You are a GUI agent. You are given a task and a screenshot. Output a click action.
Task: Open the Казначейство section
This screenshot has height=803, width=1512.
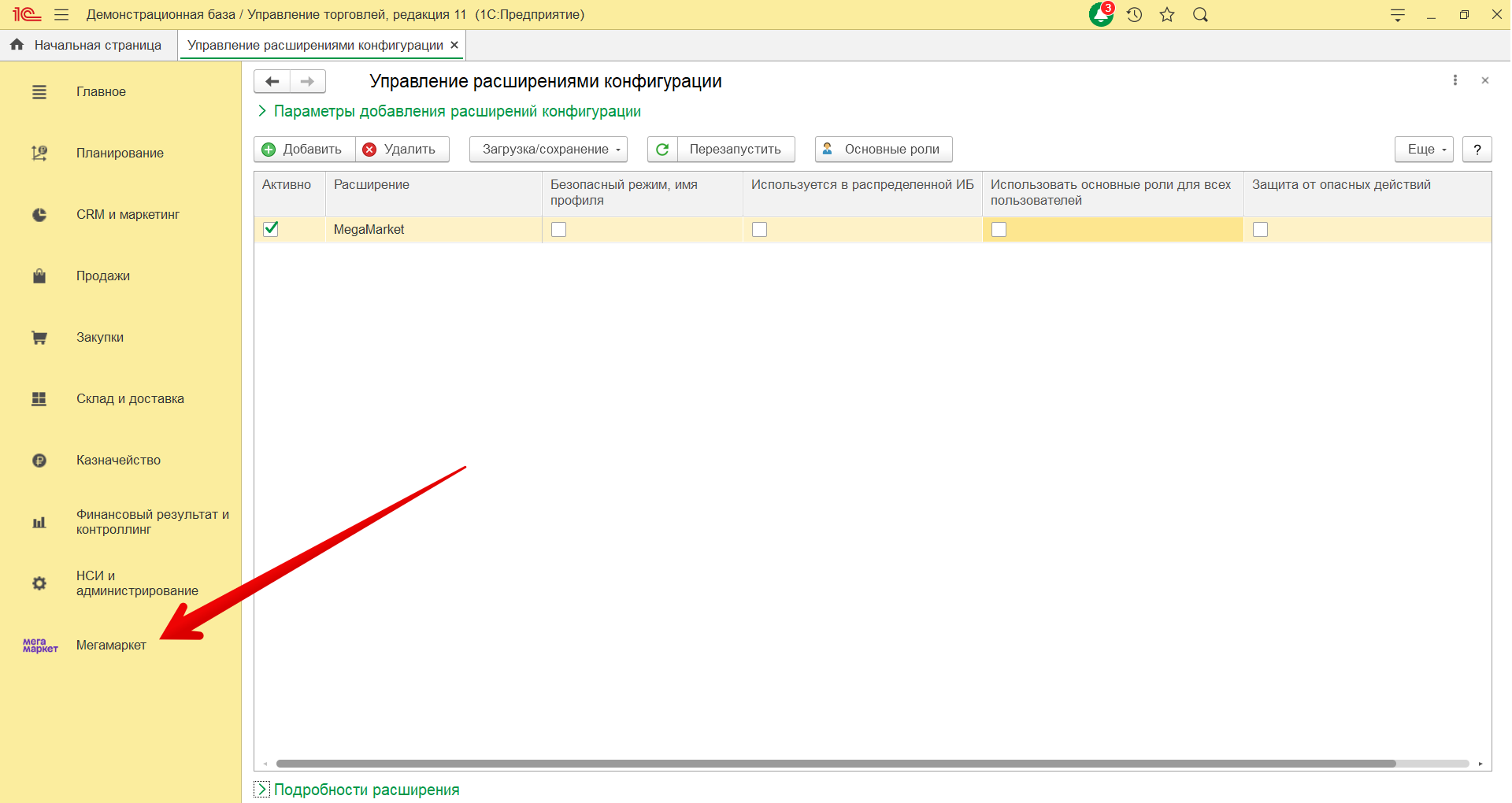[x=118, y=461]
